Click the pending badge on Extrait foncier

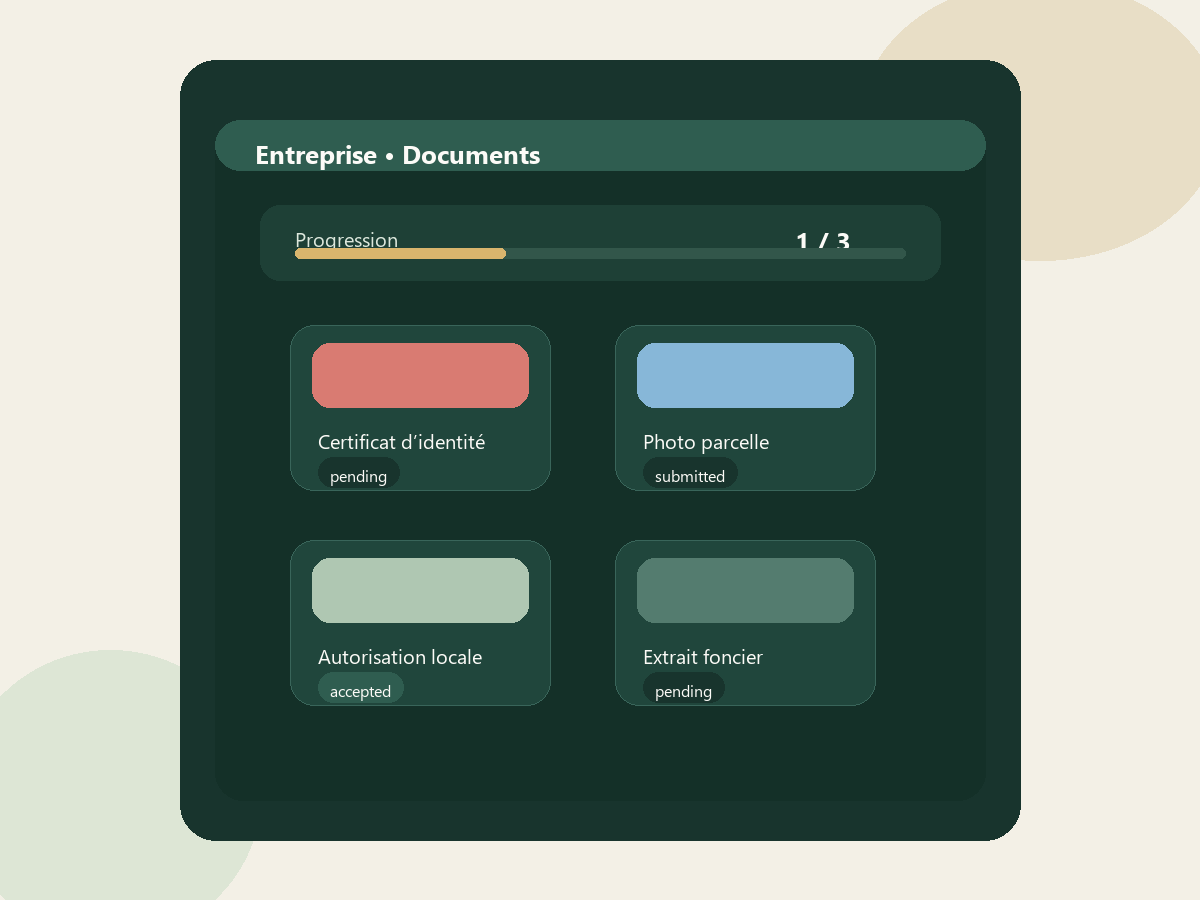(684, 689)
